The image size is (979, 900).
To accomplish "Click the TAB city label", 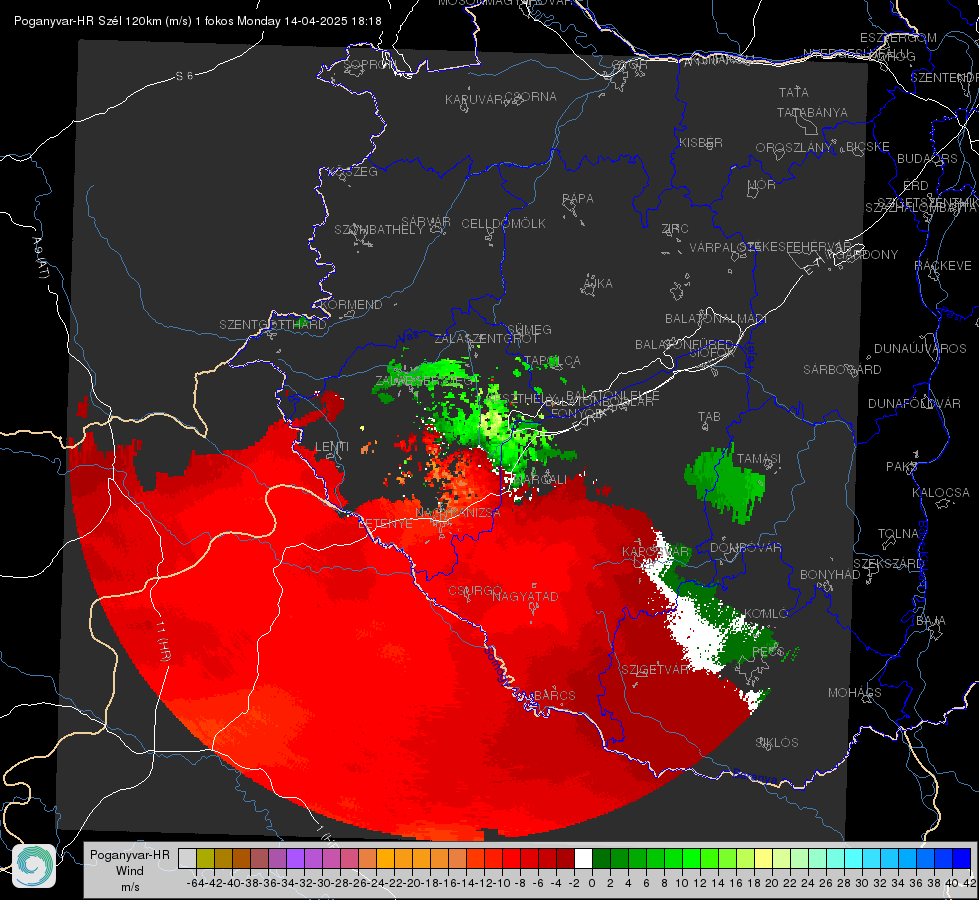I will [709, 417].
